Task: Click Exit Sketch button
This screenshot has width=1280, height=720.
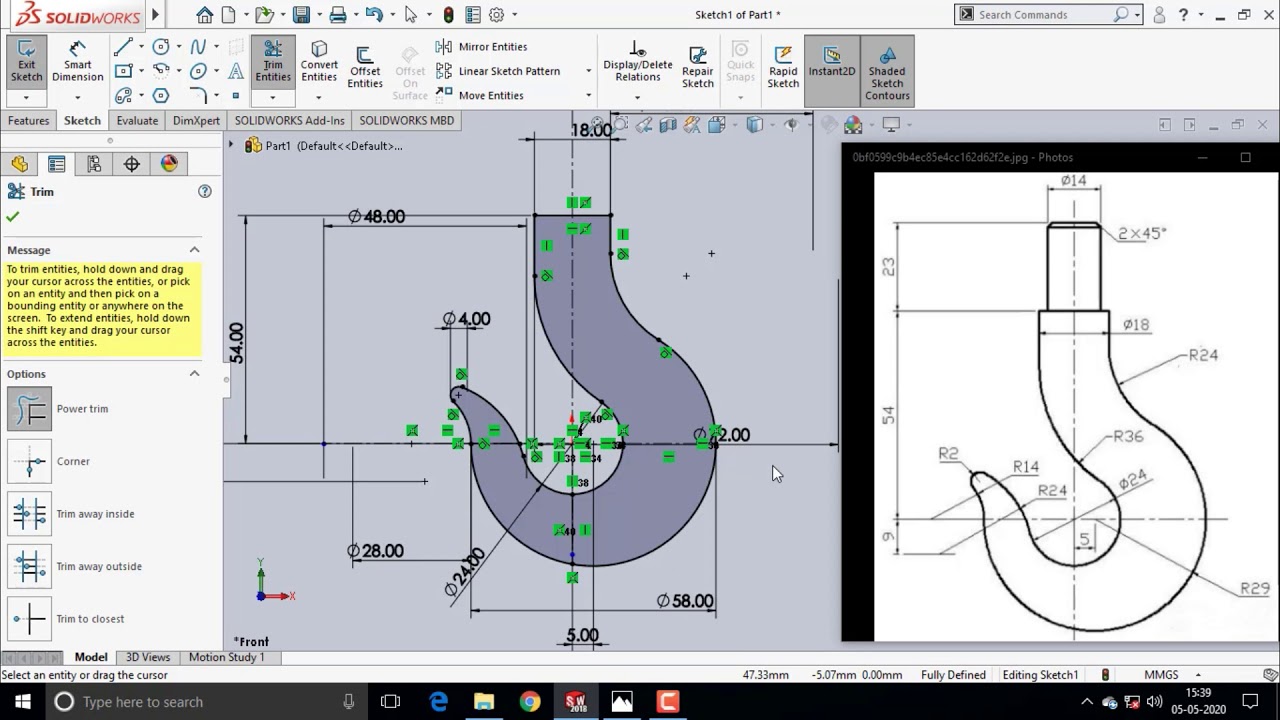Action: click(26, 62)
